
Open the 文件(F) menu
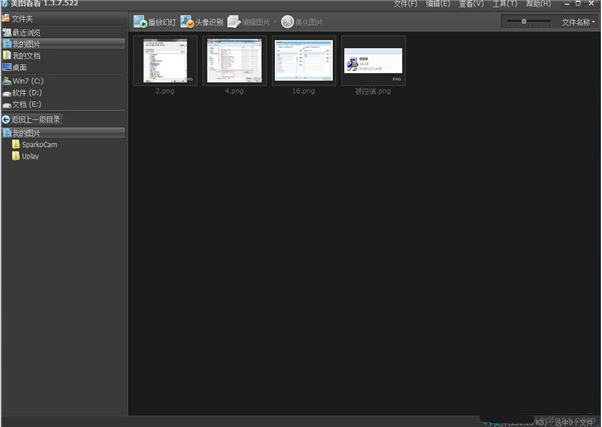point(406,5)
